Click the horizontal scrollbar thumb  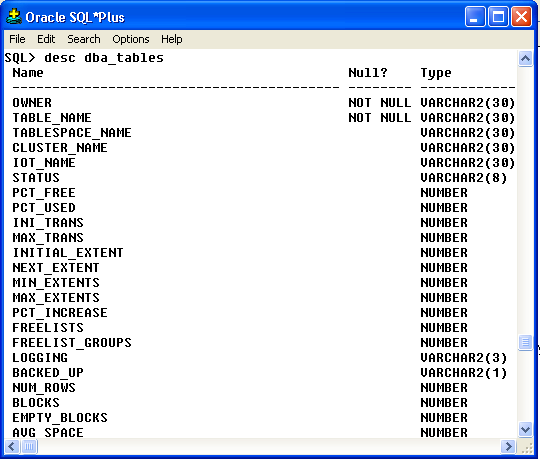click(29, 447)
